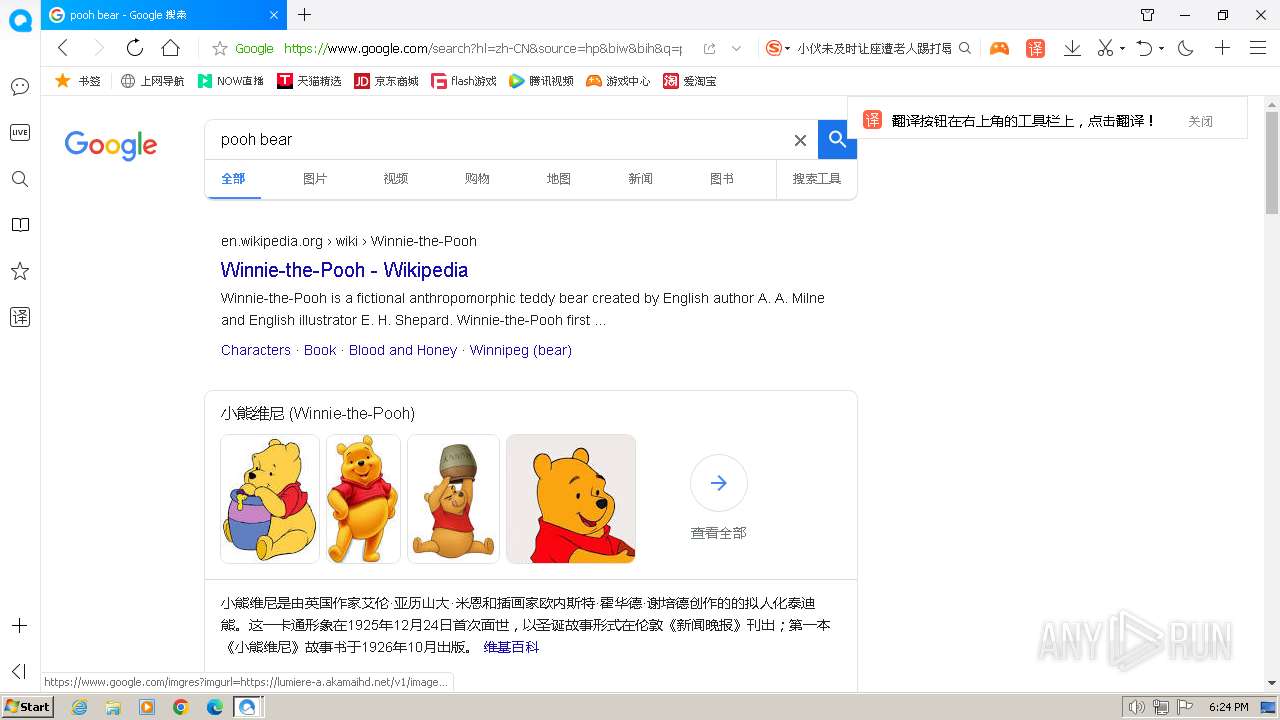
Task: Open the chat bubble icon in left sidebar
Action: point(19,87)
